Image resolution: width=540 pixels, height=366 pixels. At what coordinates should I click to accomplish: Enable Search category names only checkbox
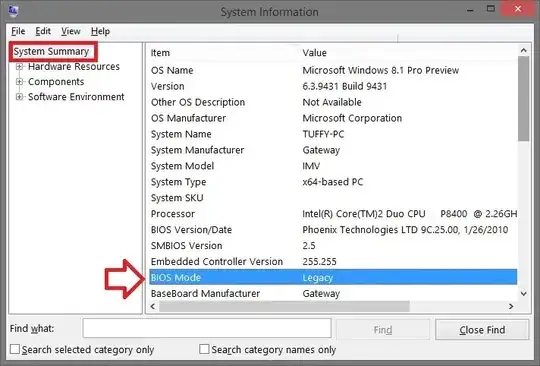(204, 349)
